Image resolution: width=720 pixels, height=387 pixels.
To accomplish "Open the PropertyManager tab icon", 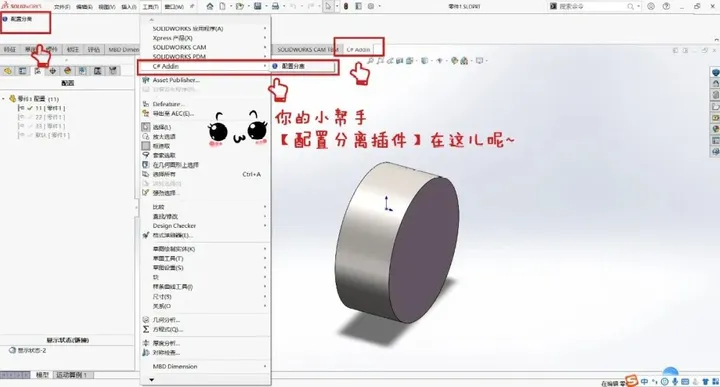I will [x=22, y=71].
